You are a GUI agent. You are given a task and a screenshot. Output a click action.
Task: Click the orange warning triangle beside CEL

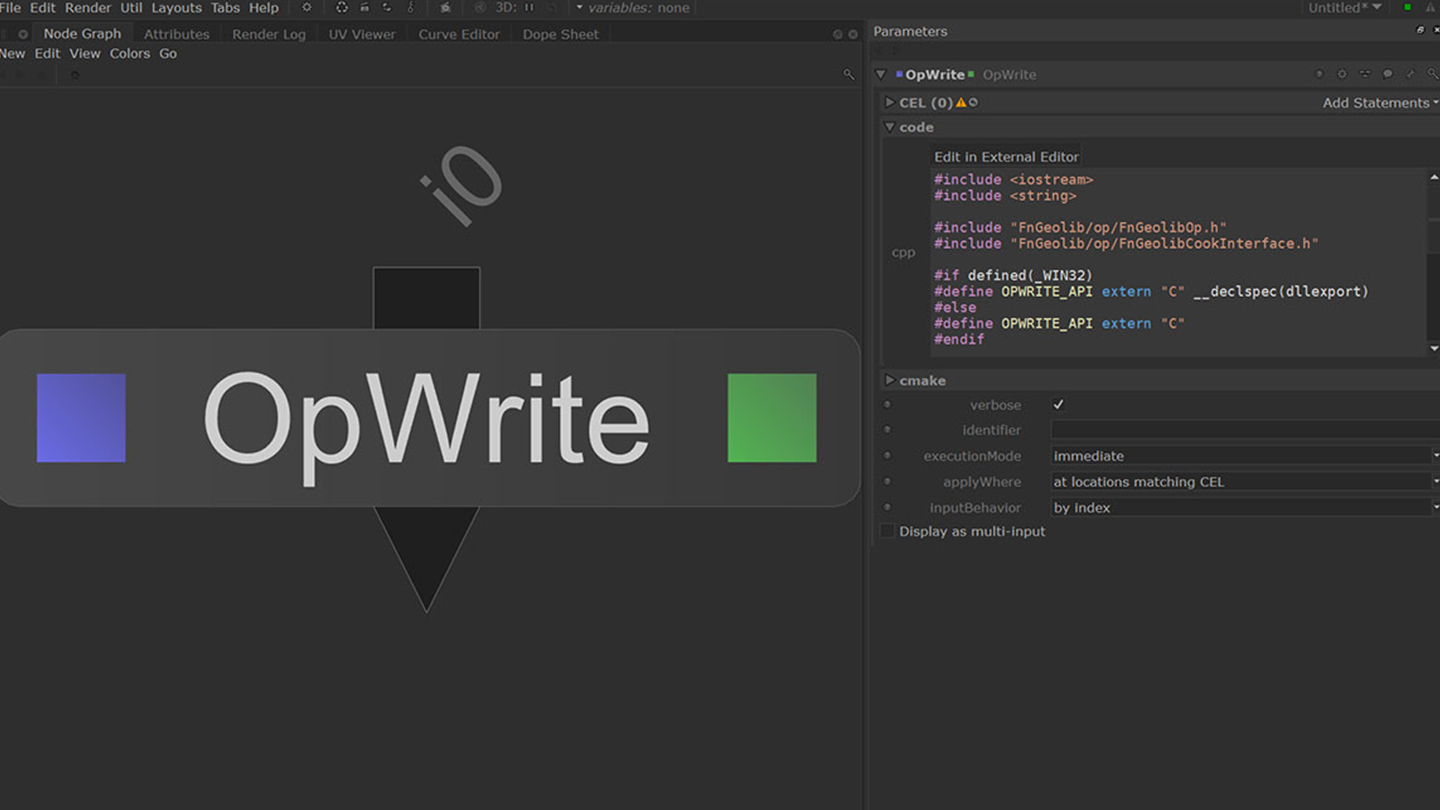coord(961,102)
